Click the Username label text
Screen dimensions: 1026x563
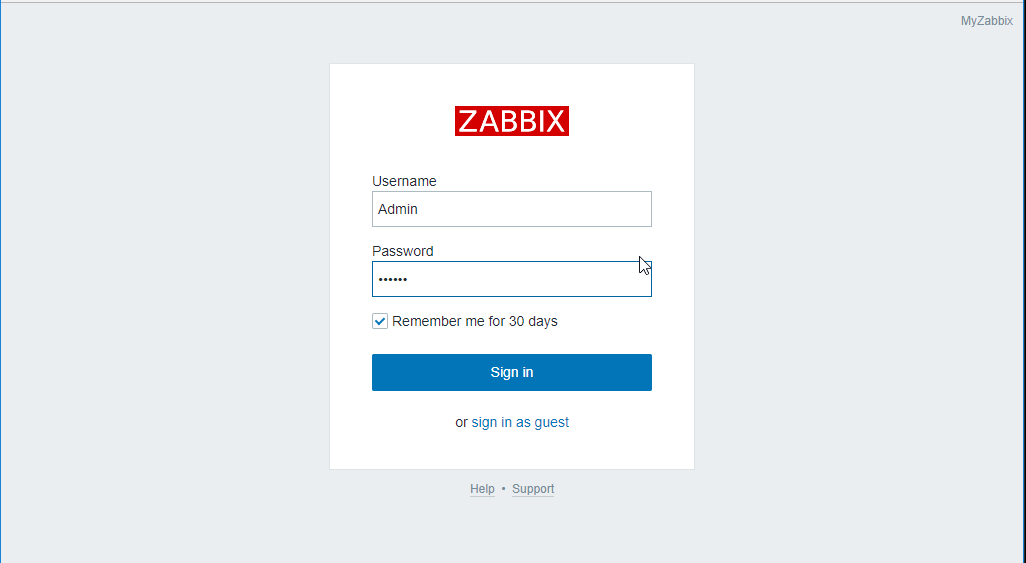[x=404, y=181]
